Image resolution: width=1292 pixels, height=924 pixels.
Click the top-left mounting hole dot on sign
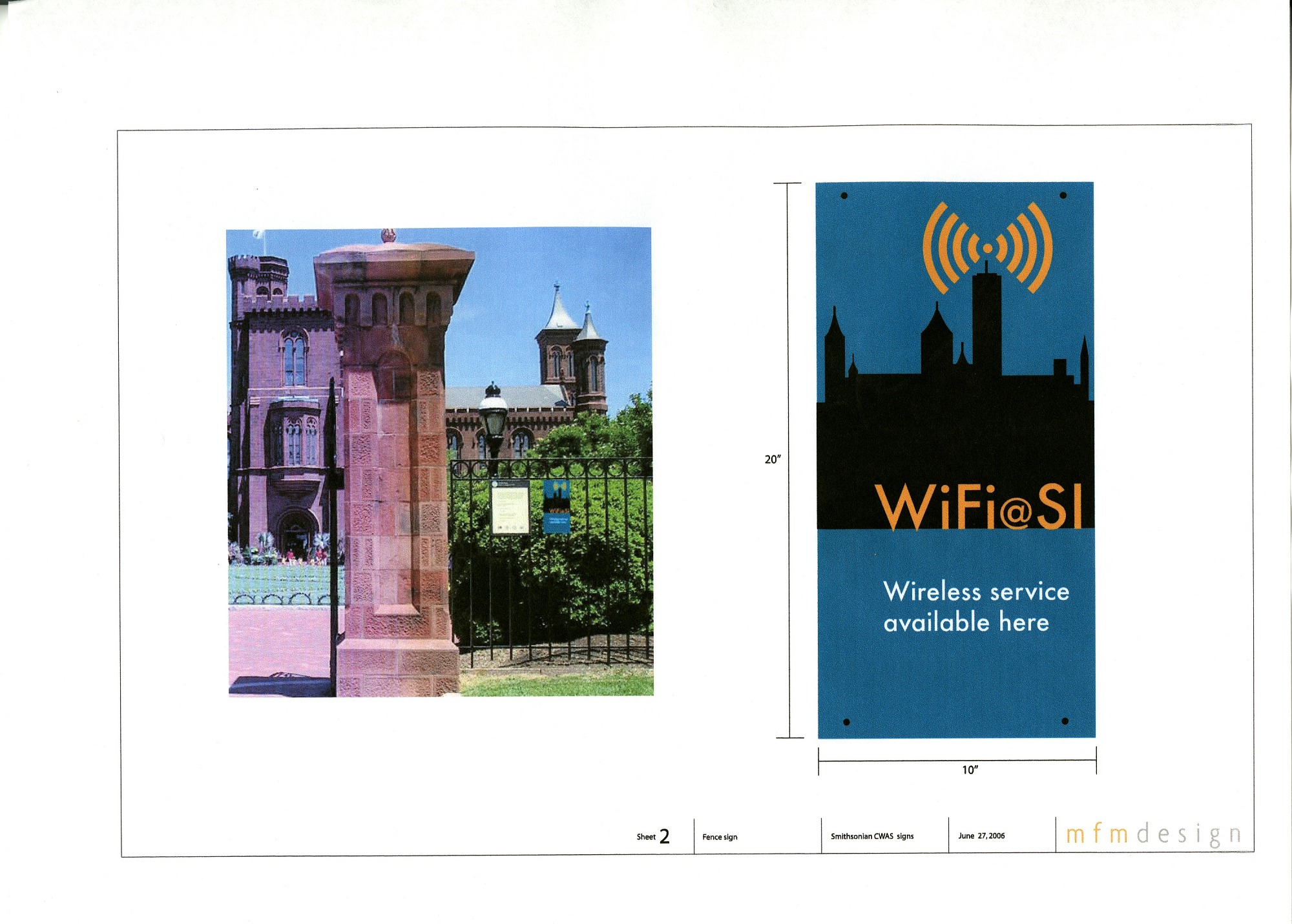(844, 196)
